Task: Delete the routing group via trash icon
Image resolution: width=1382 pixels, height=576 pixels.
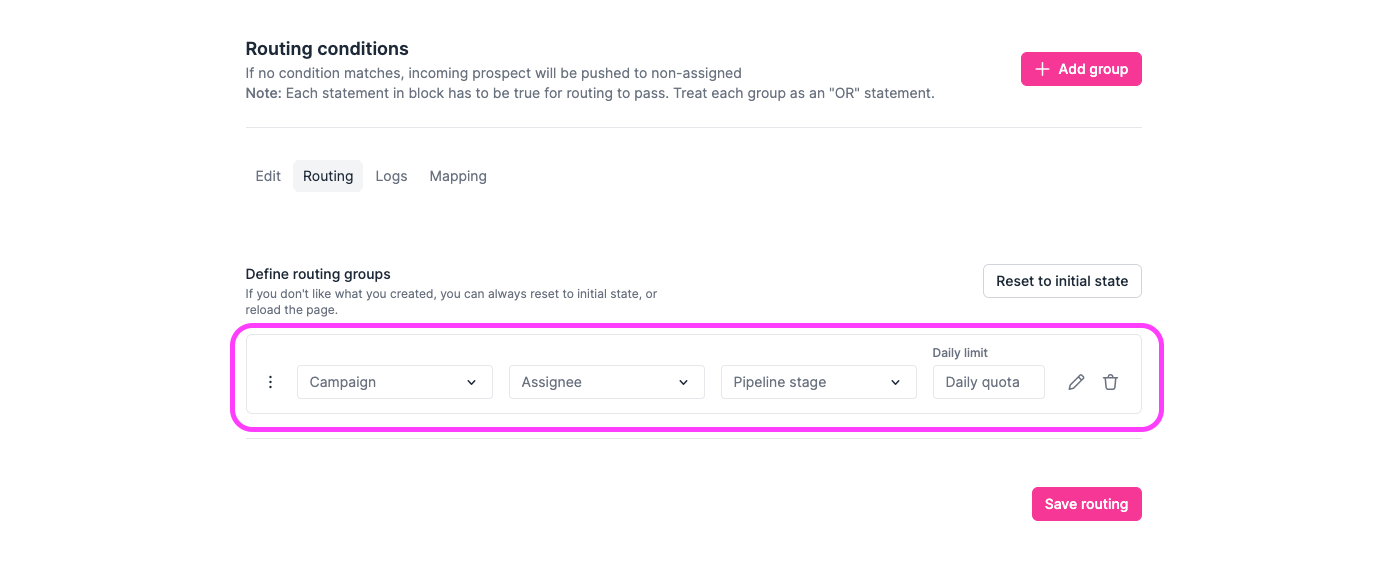Action: [x=1110, y=382]
